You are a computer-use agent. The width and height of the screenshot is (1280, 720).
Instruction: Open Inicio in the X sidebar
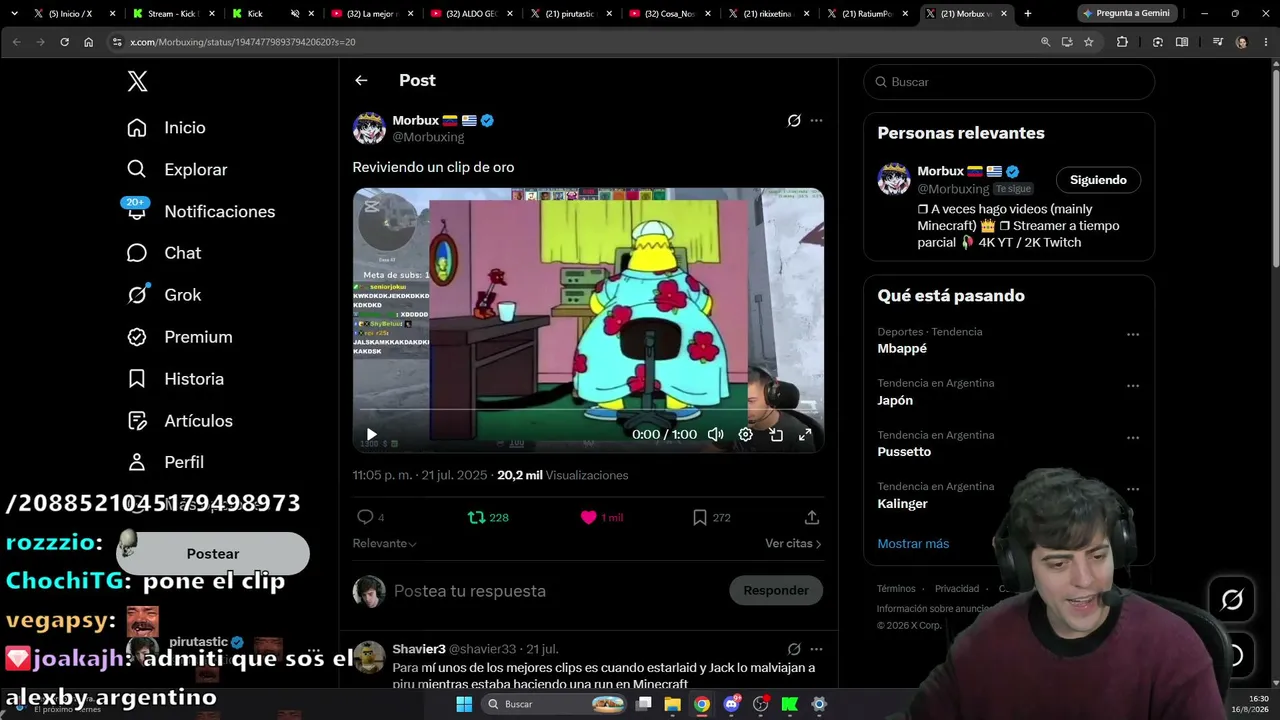pyautogui.click(x=166, y=128)
